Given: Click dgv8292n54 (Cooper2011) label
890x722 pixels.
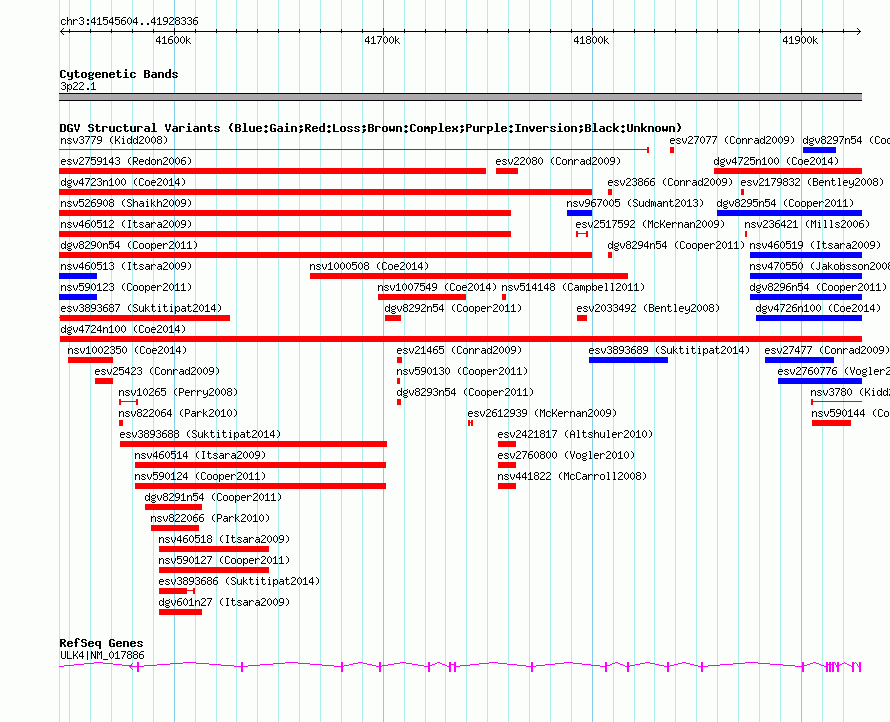Looking at the screenshot, I should (453, 308).
